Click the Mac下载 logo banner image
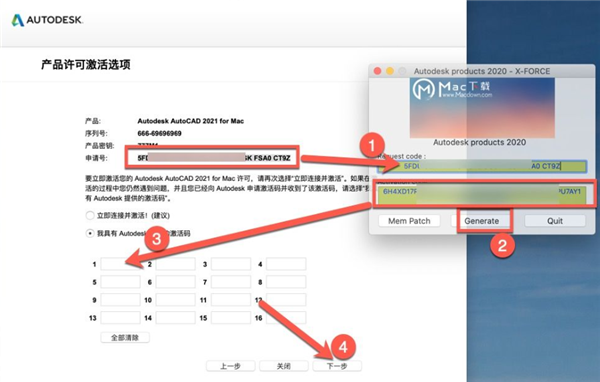Viewport: 600px width, 382px height. (x=482, y=108)
